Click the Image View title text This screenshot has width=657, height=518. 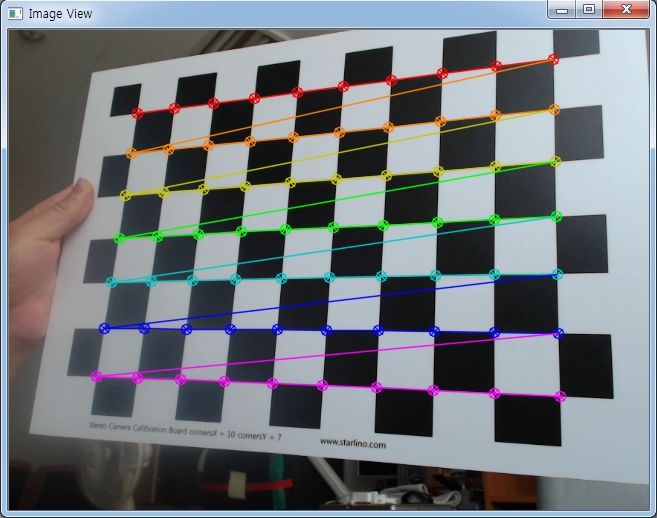click(60, 14)
